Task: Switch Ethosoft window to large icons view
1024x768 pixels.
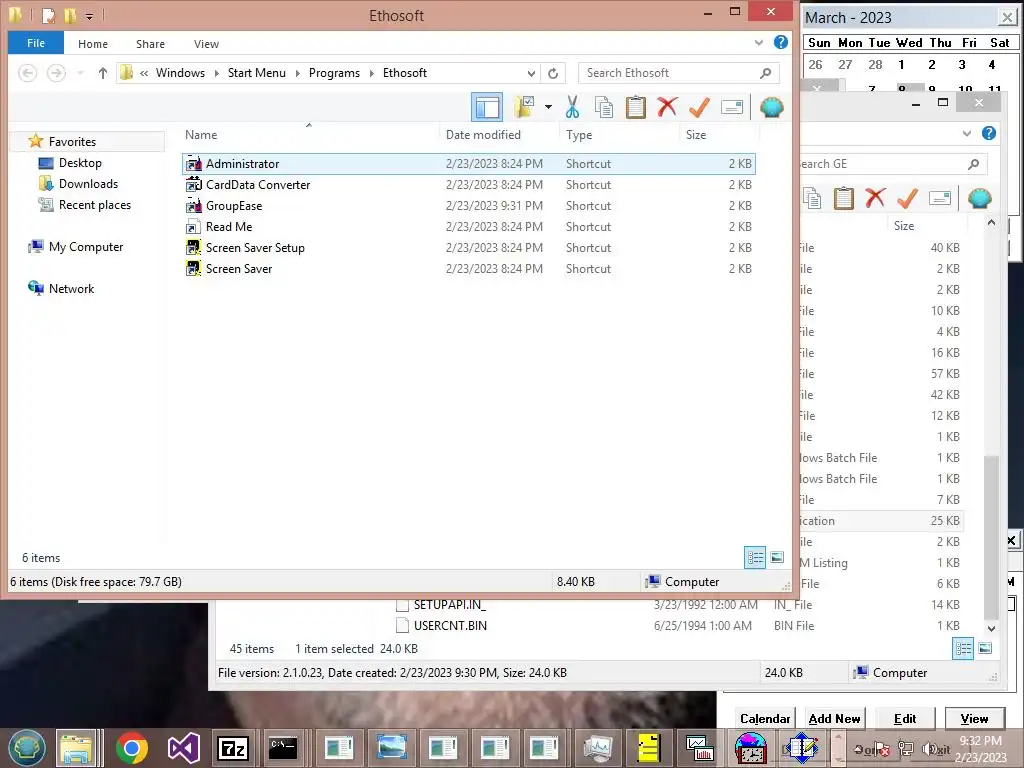Action: [777, 558]
